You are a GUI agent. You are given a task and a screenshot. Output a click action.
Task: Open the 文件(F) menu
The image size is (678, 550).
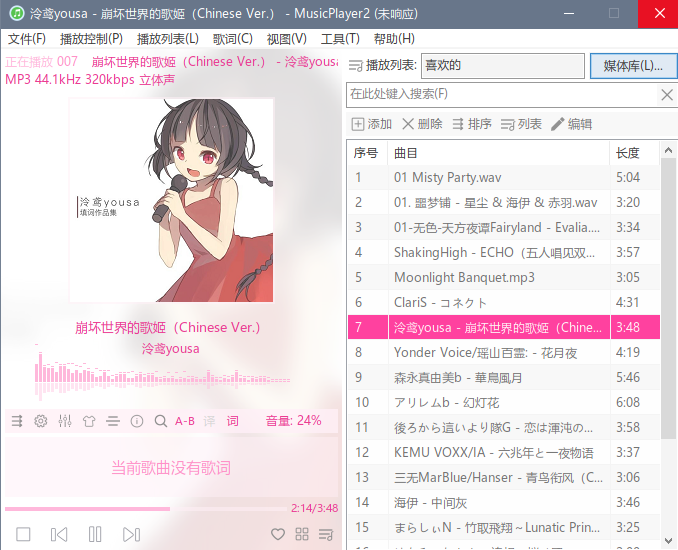click(27, 39)
